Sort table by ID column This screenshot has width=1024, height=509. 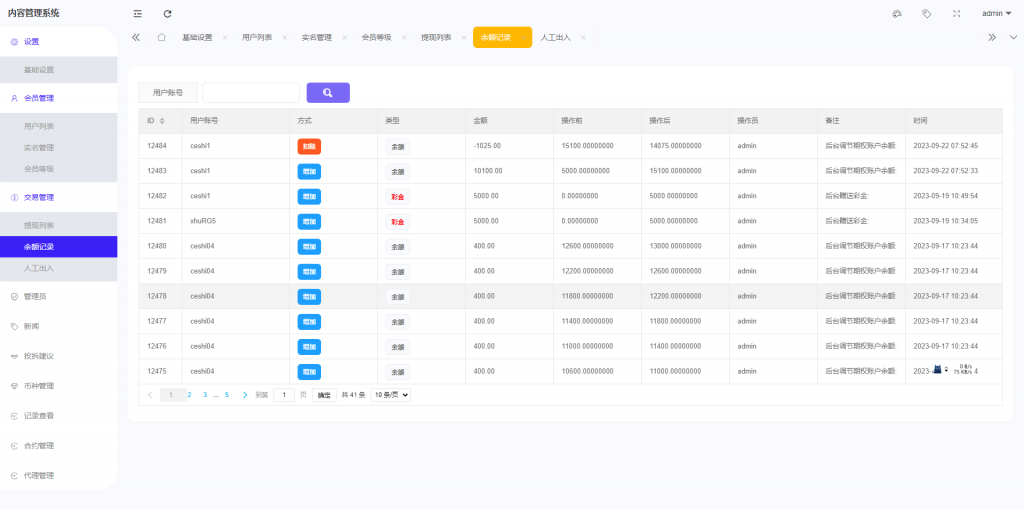pyautogui.click(x=162, y=120)
